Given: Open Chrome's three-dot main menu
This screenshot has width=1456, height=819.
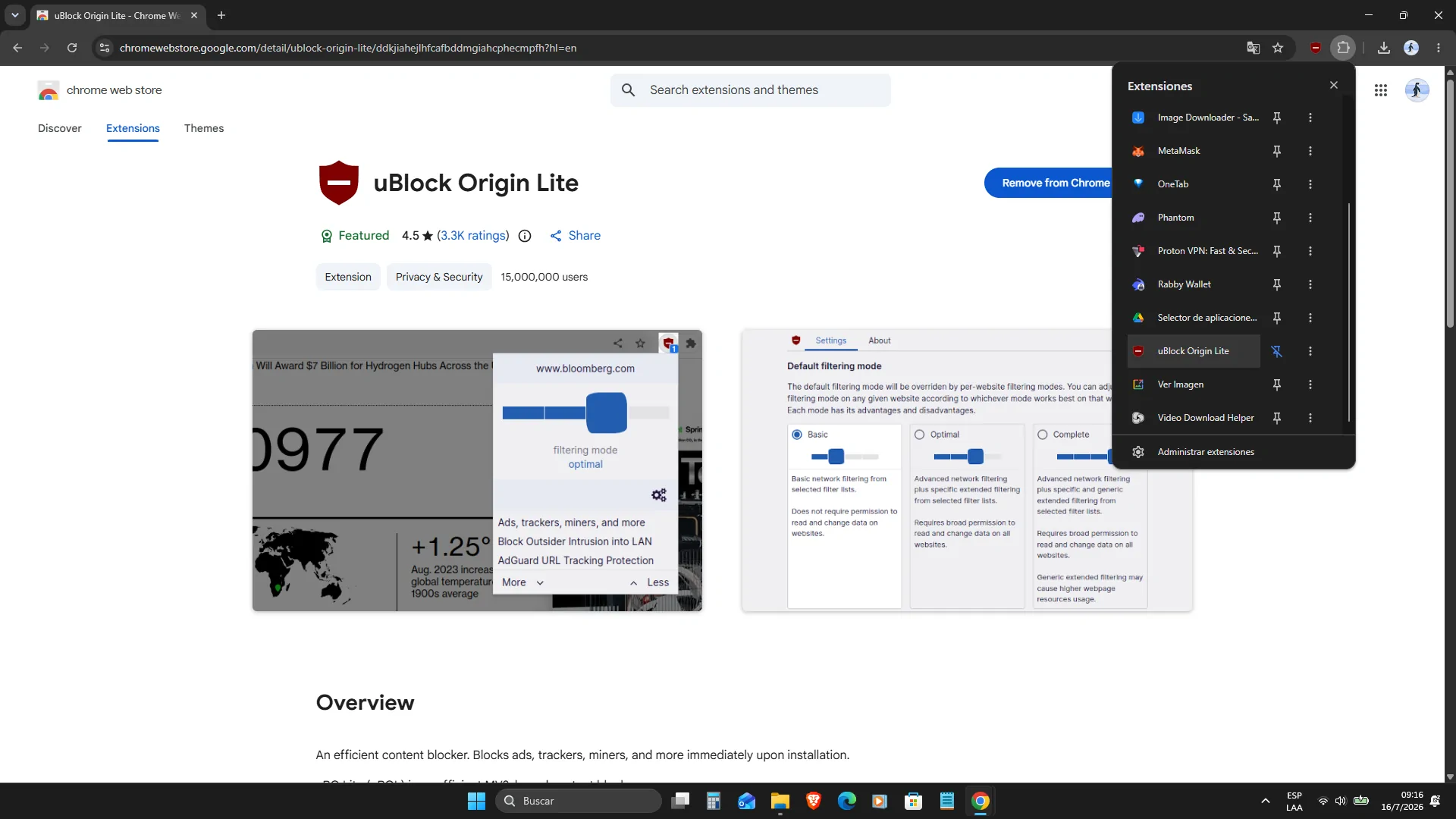Looking at the screenshot, I should coord(1439,48).
